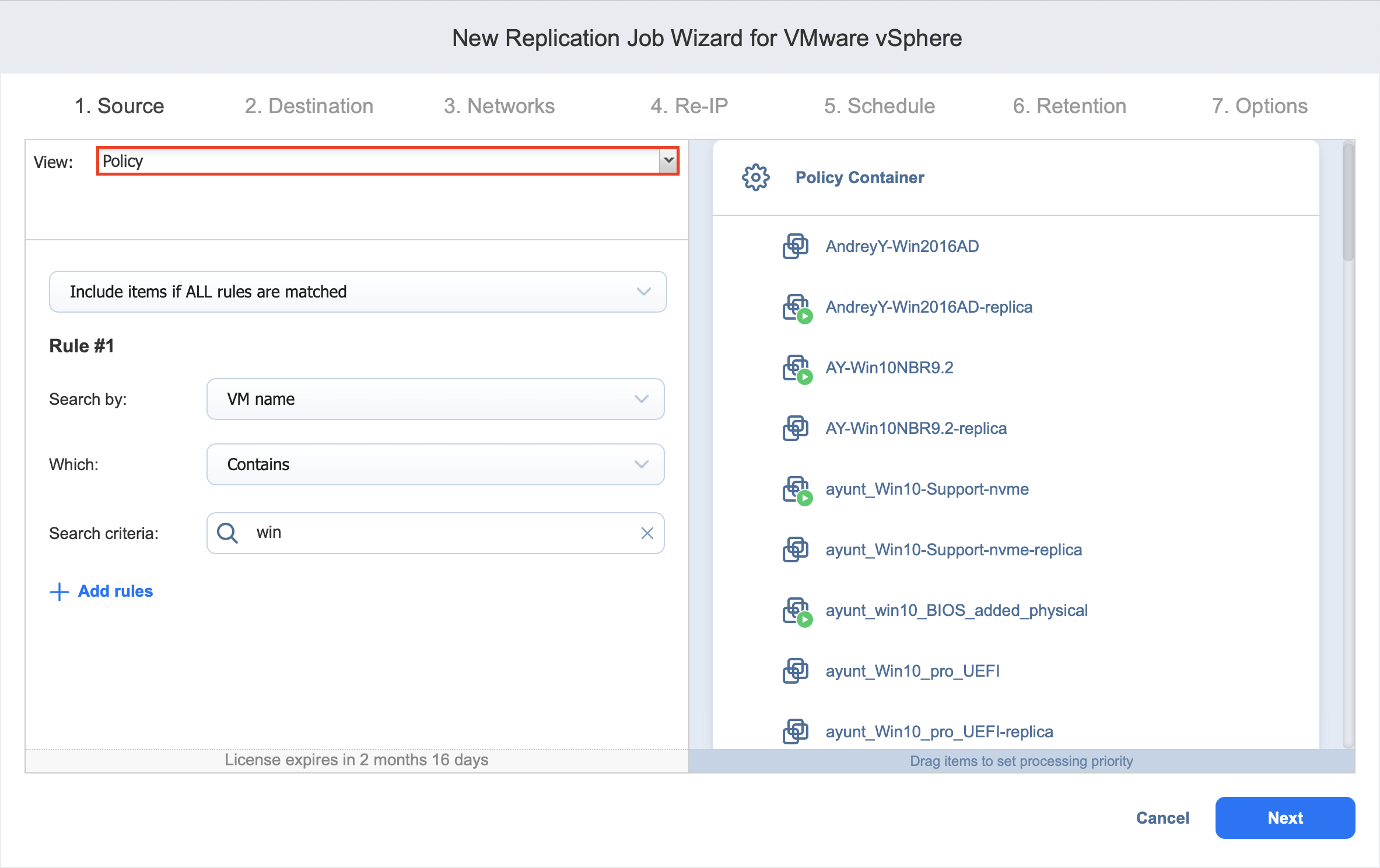Click the VM icon beside ayunt_Win10_pro_UEFI

[795, 671]
